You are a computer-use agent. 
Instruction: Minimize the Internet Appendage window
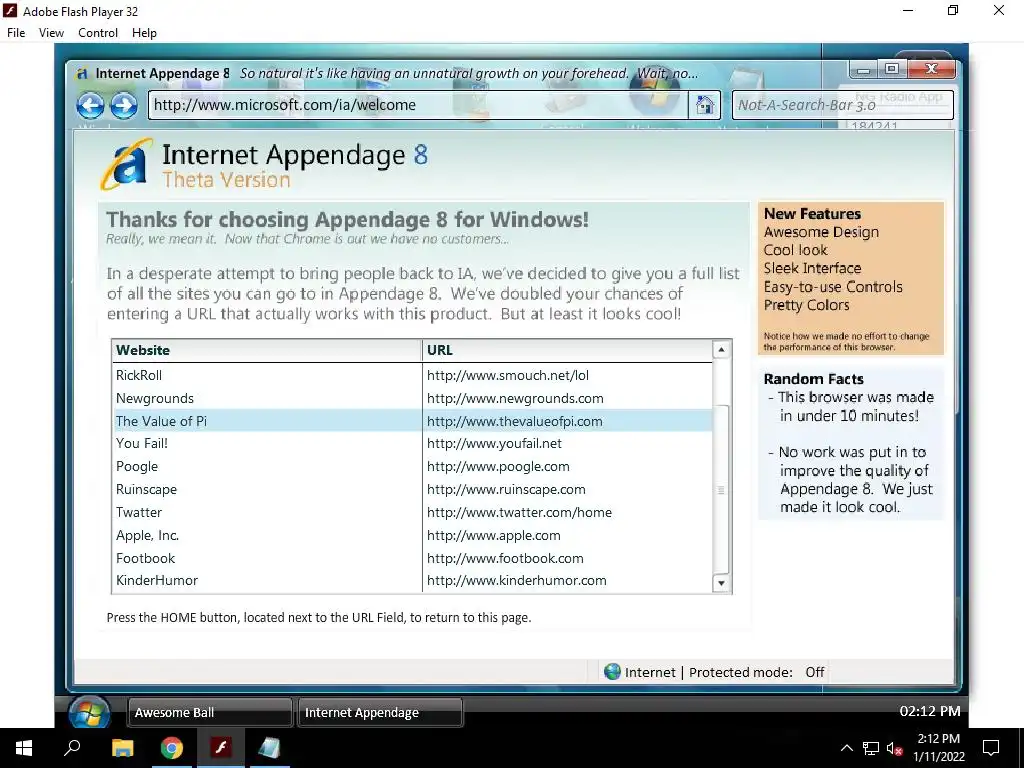pyautogui.click(x=863, y=69)
